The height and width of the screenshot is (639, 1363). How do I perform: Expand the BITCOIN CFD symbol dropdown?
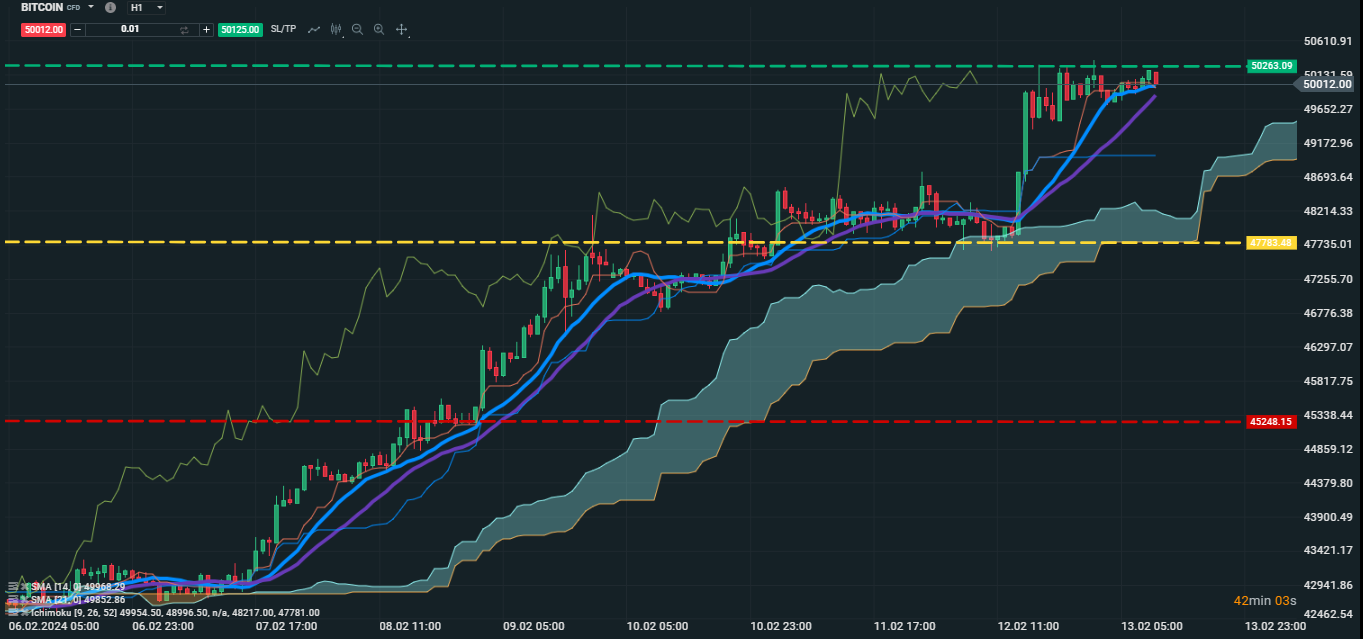coord(90,7)
